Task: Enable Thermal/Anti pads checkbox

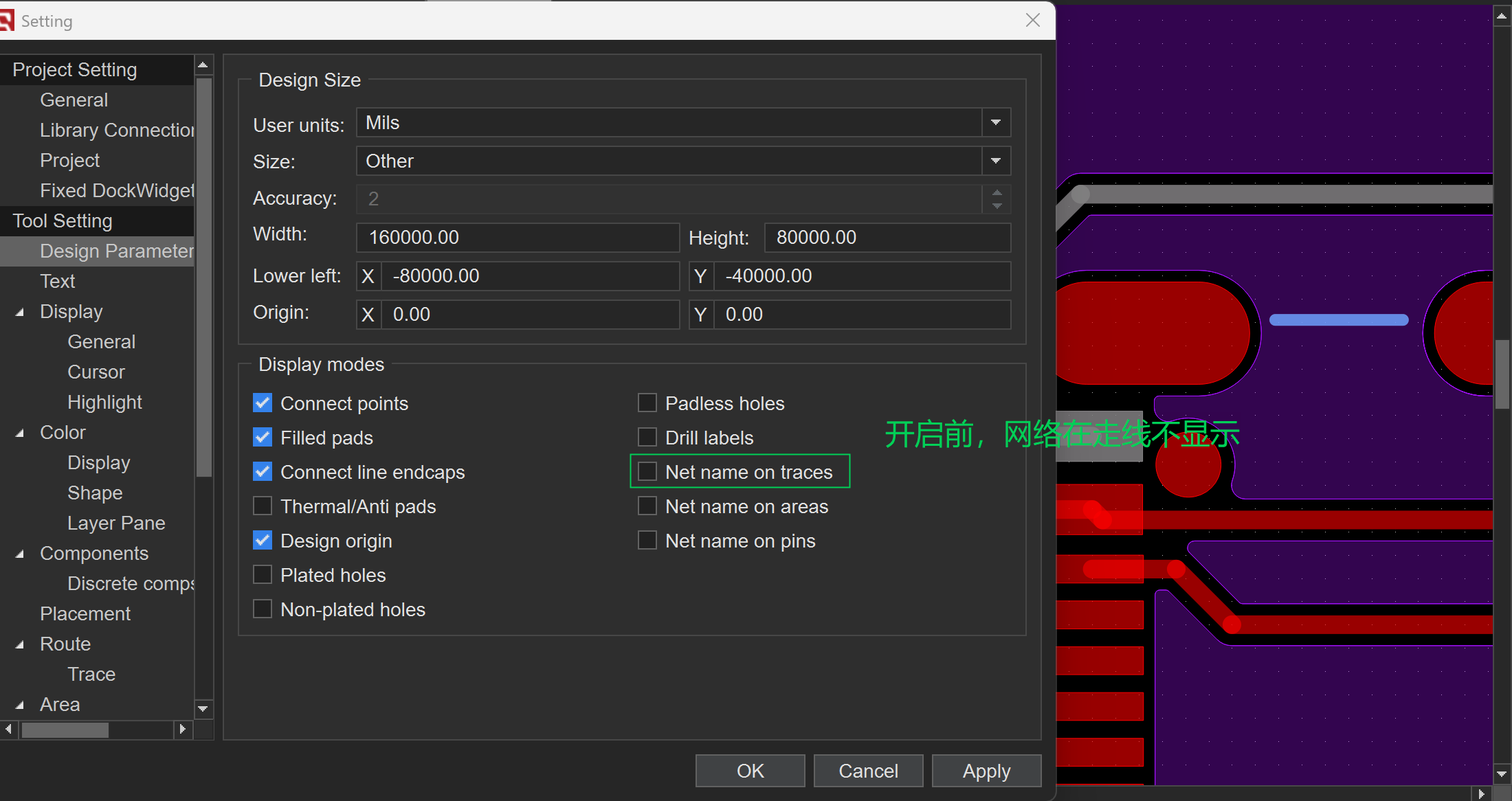Action: [263, 506]
